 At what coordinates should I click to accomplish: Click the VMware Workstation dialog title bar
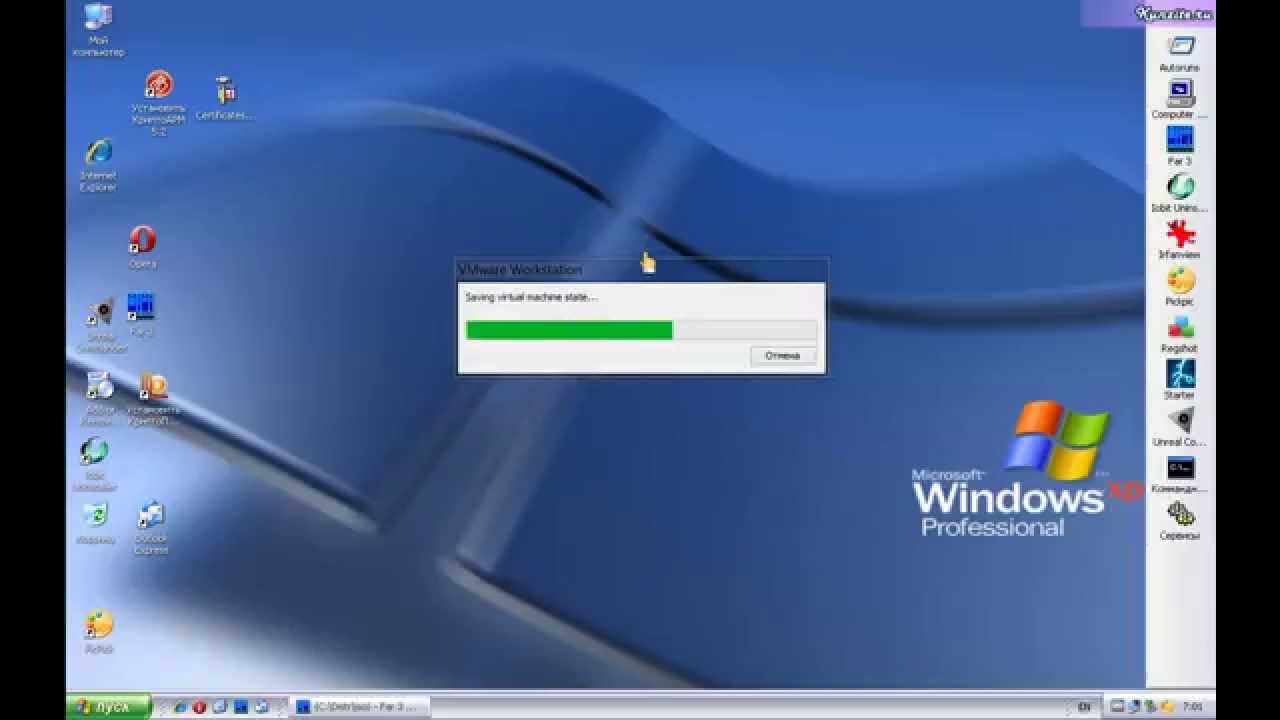coord(641,270)
